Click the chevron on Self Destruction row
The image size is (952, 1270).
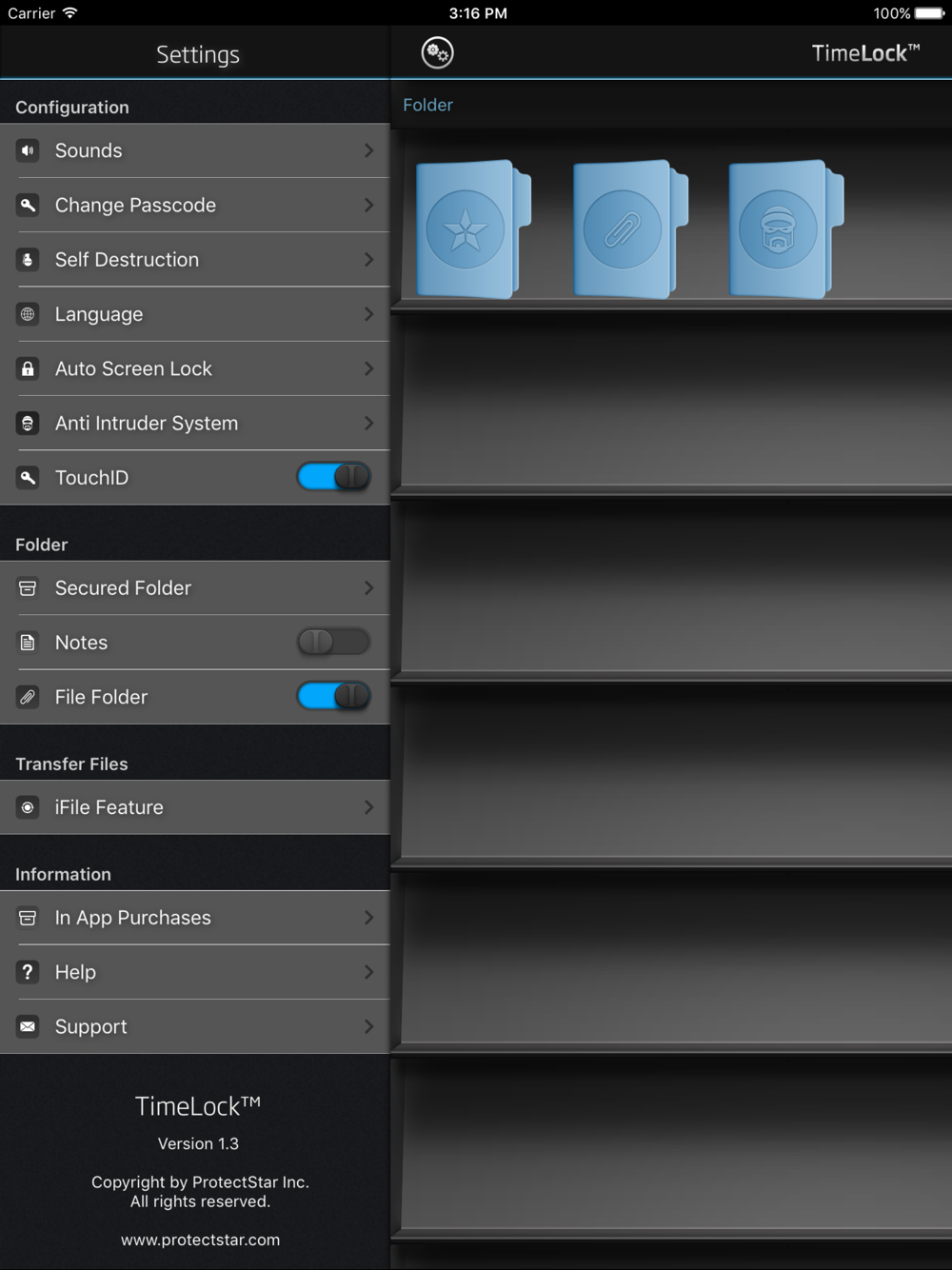(368, 260)
